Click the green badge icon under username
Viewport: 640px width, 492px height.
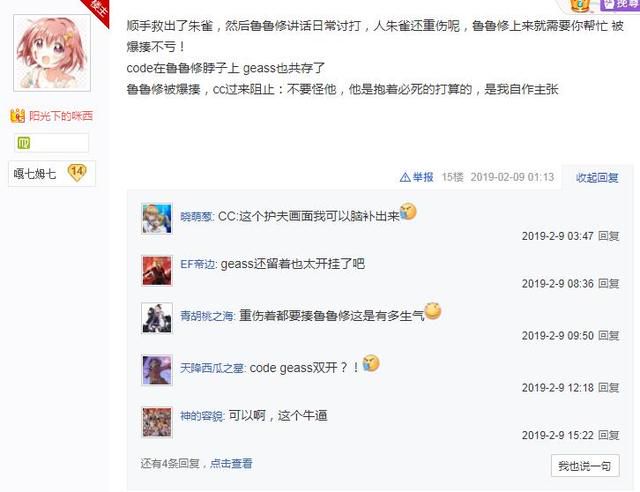tap(24, 143)
